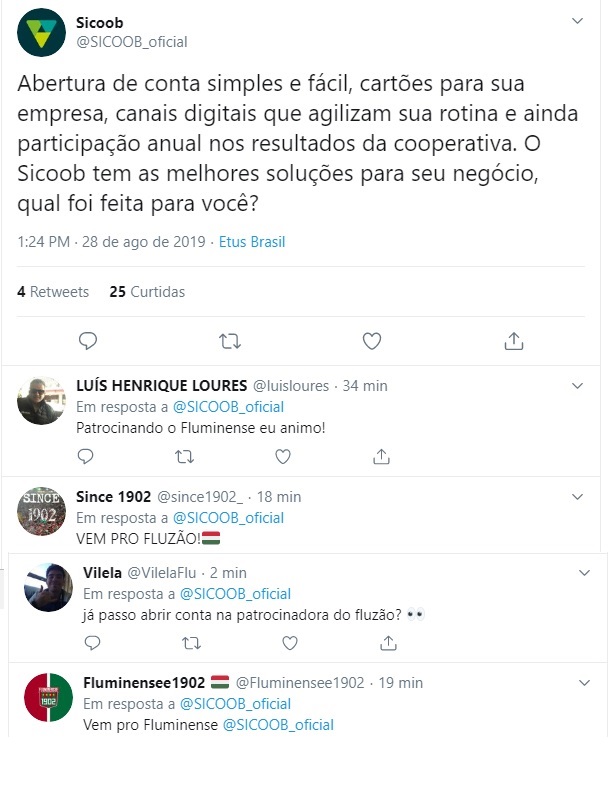This screenshot has height=796, width=612.
Task: Like Vilela's reply about fluzão
Action: pyautogui.click(x=290, y=643)
